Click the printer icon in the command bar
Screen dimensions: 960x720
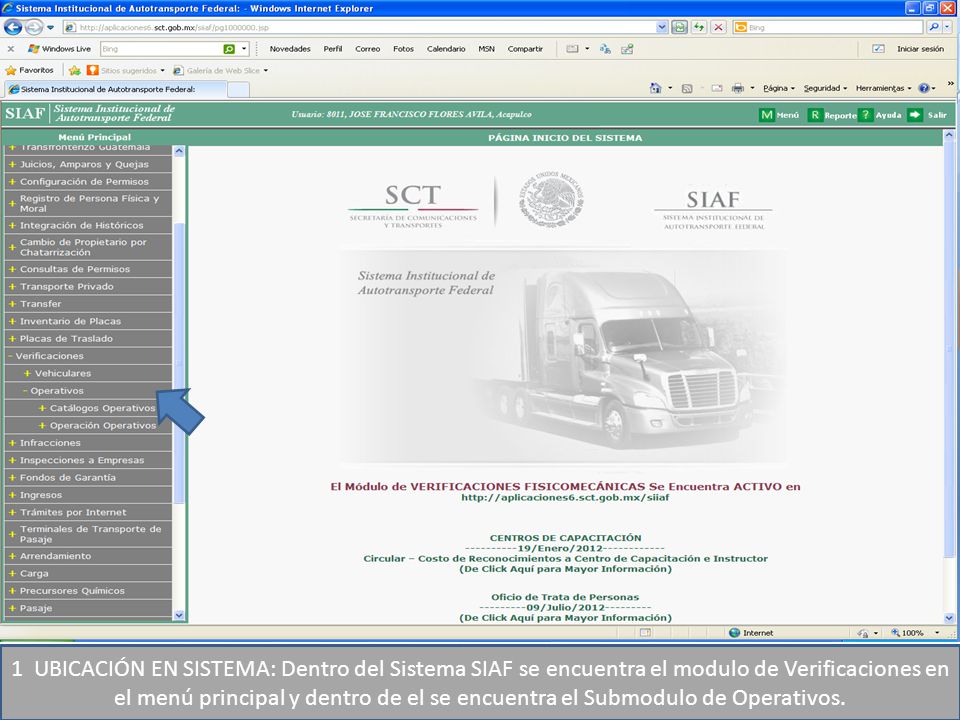pos(738,88)
